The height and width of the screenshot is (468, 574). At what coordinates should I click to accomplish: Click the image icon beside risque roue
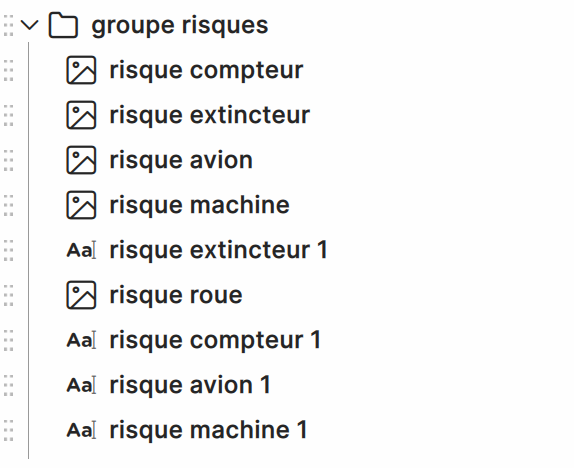[81, 295]
